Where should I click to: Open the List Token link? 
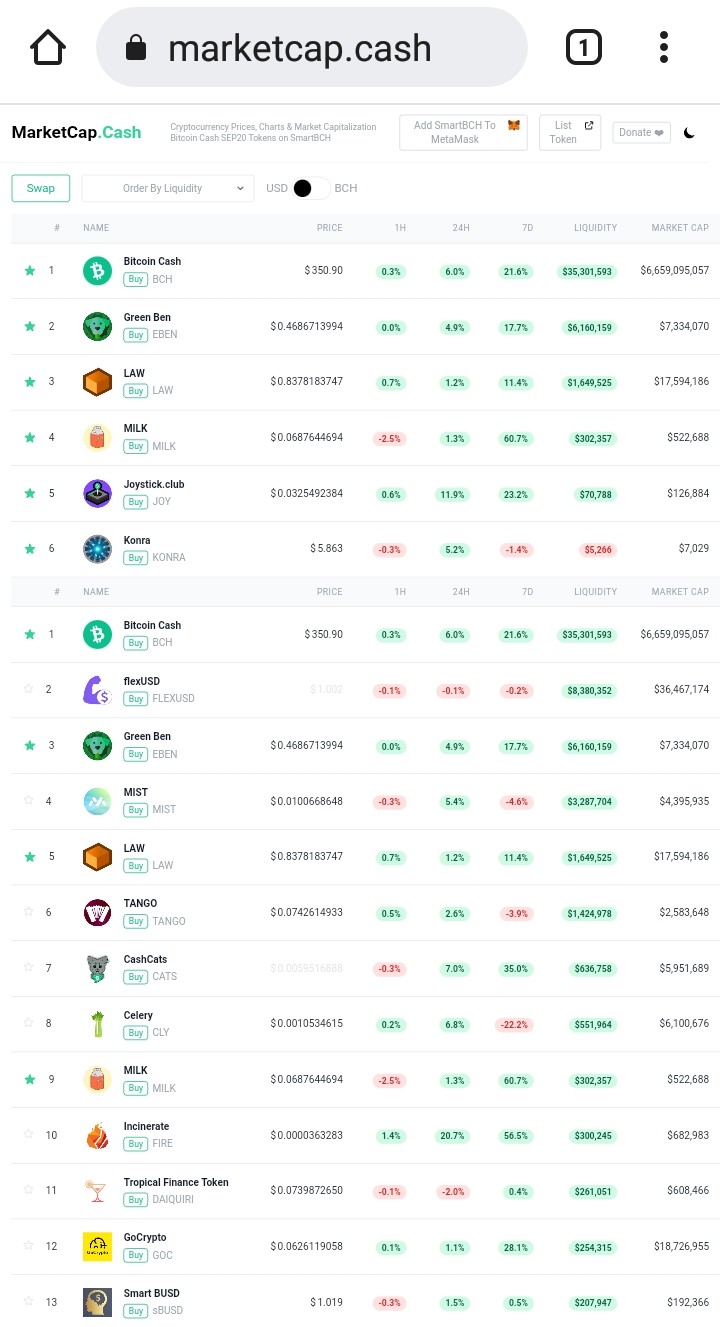(x=570, y=132)
